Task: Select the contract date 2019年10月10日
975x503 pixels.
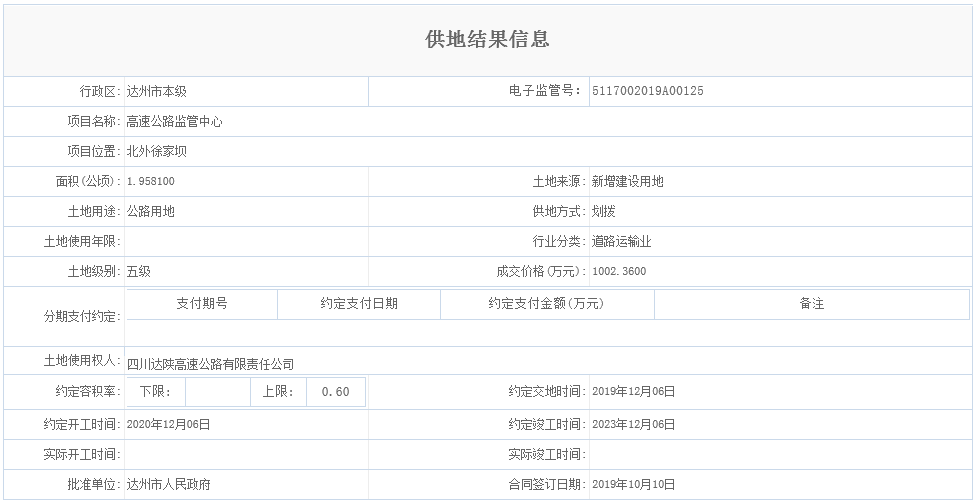Action: 634,484
